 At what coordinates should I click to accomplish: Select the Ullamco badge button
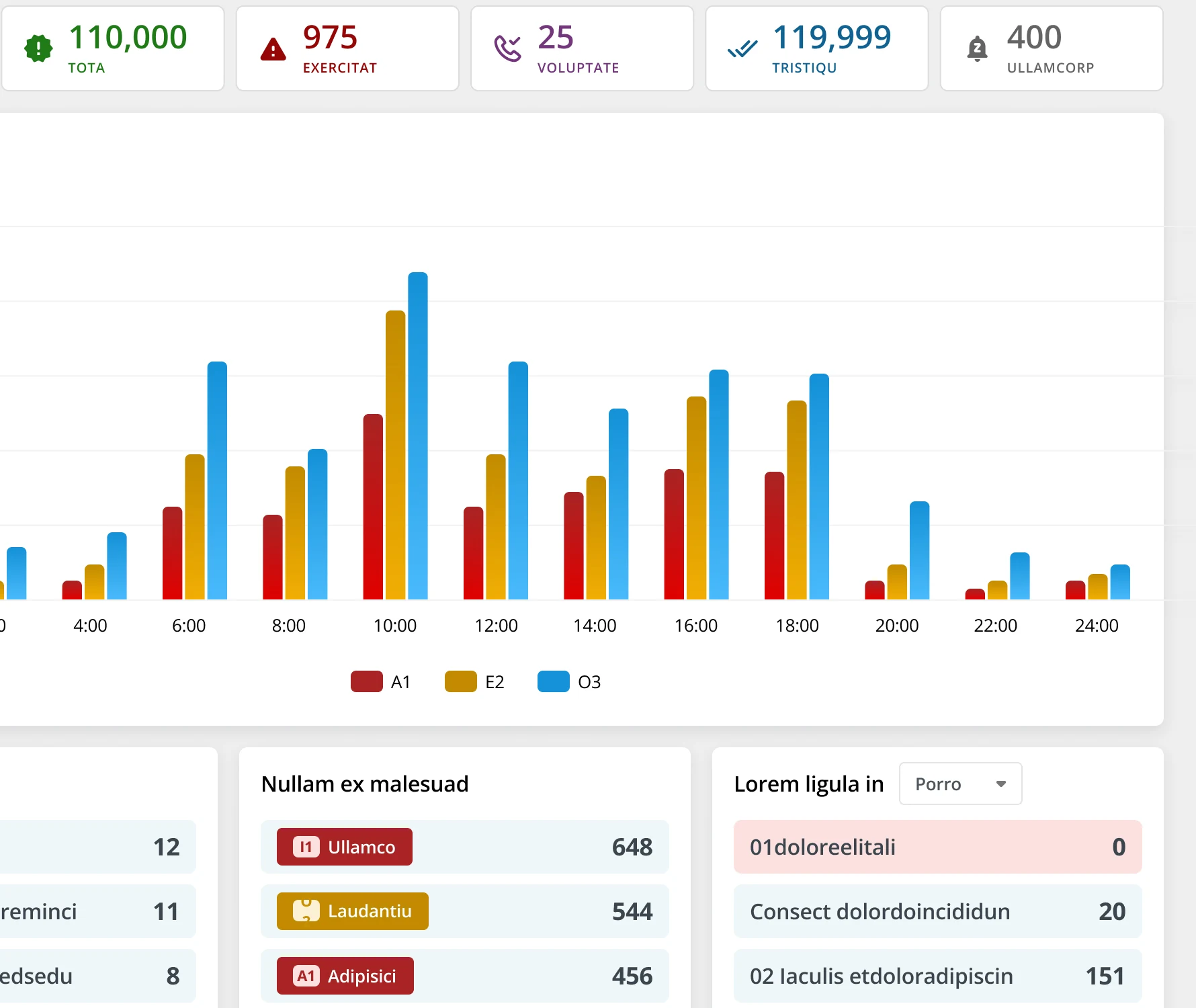tap(345, 847)
